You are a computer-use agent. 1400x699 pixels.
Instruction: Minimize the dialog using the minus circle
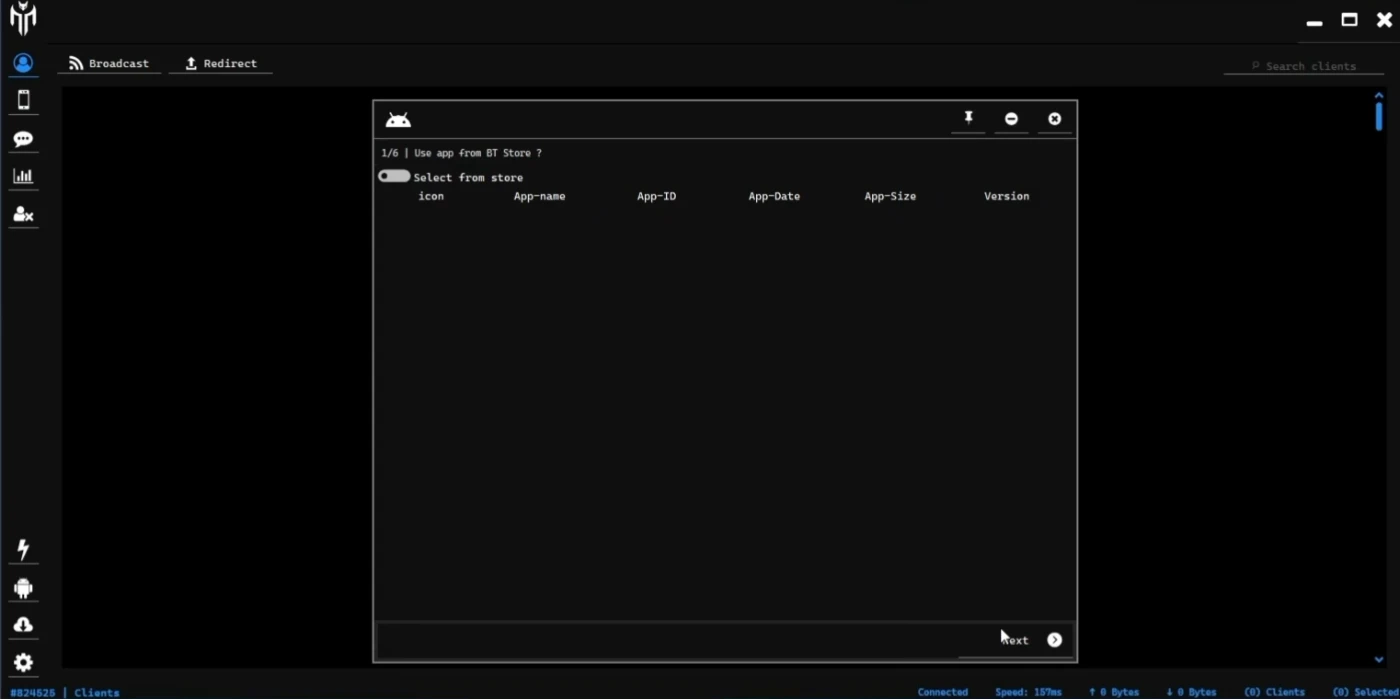click(1011, 119)
